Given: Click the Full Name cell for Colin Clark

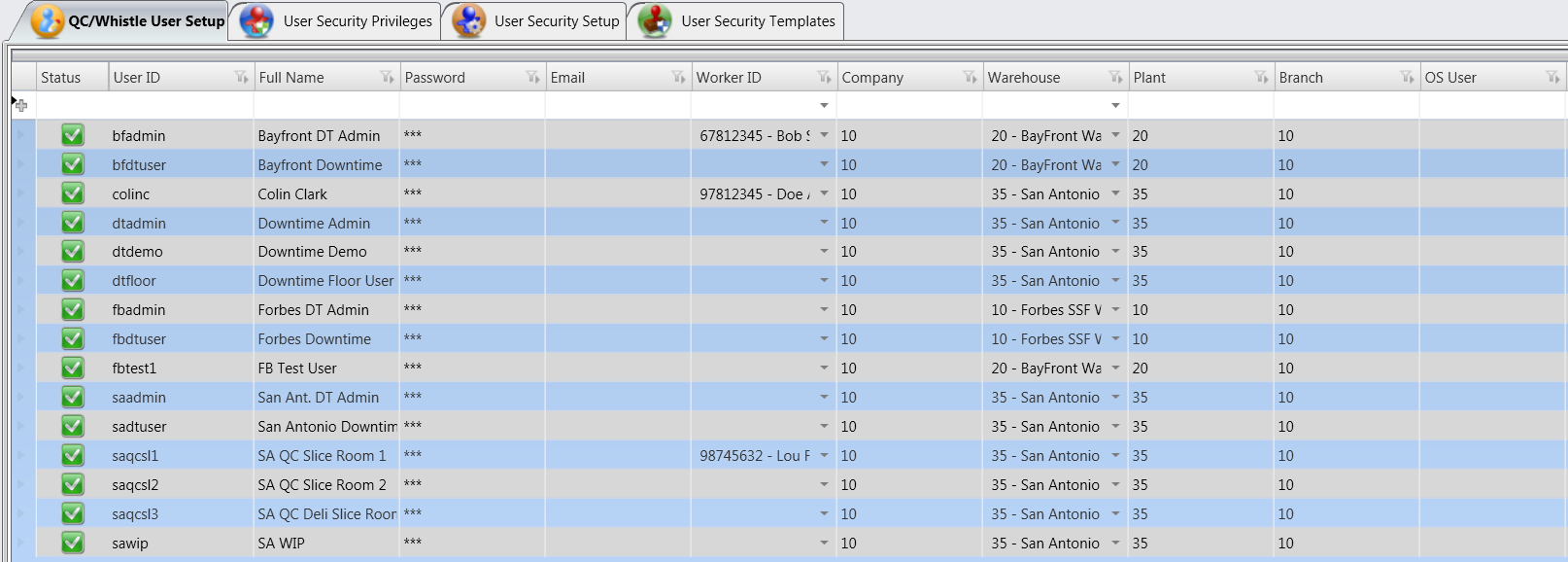Looking at the screenshot, I should click(x=325, y=194).
